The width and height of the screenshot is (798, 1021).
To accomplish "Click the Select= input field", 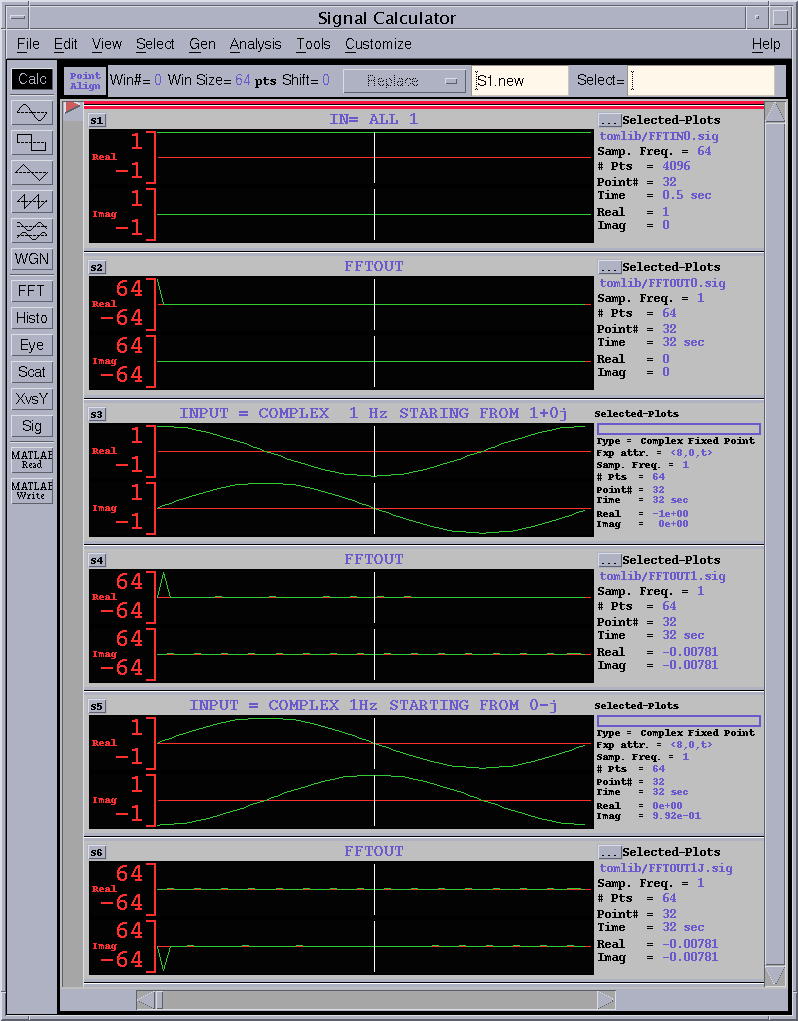I will 702,81.
